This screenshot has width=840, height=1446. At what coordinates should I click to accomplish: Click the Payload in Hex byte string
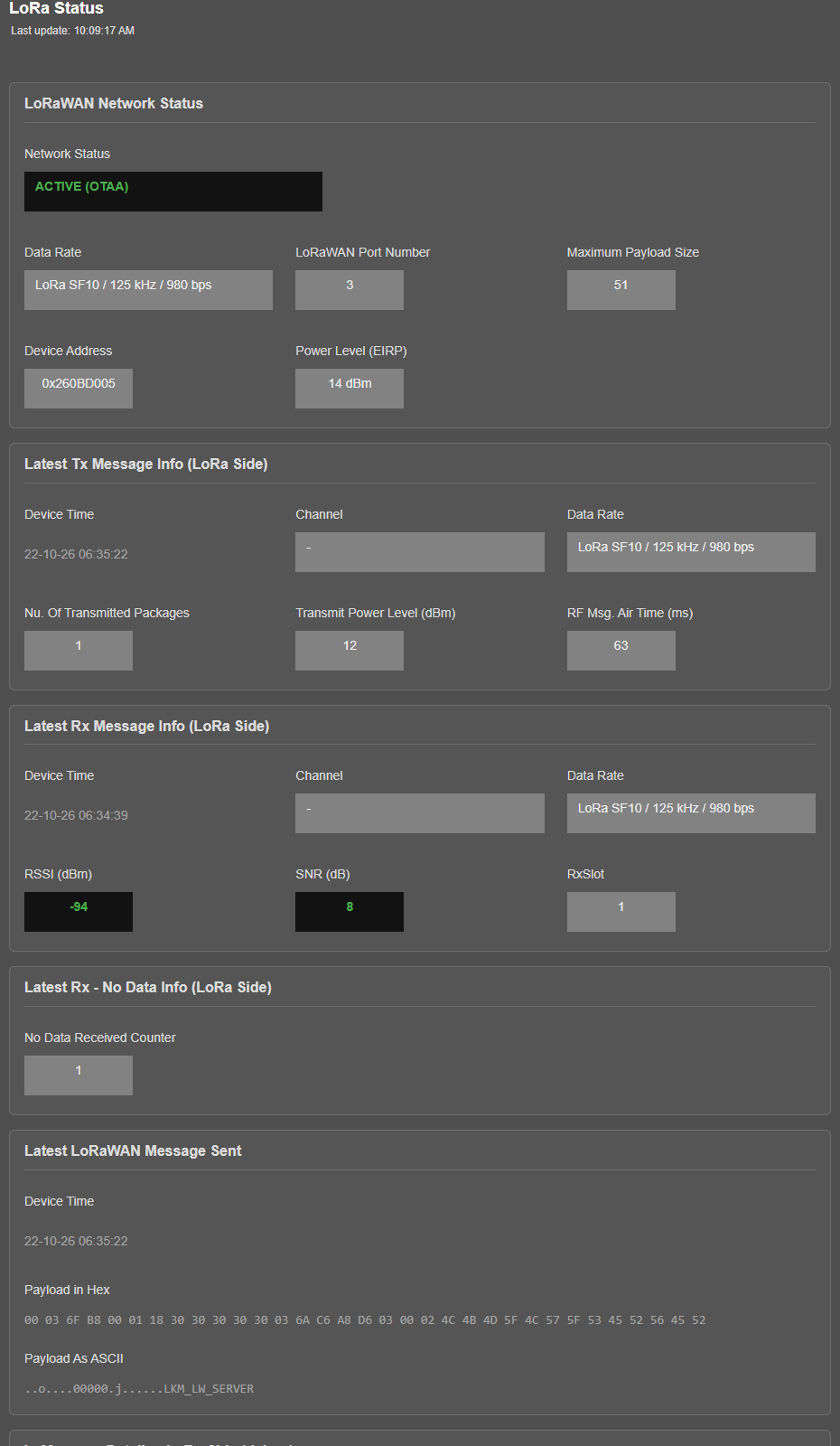pyautogui.click(x=365, y=1320)
